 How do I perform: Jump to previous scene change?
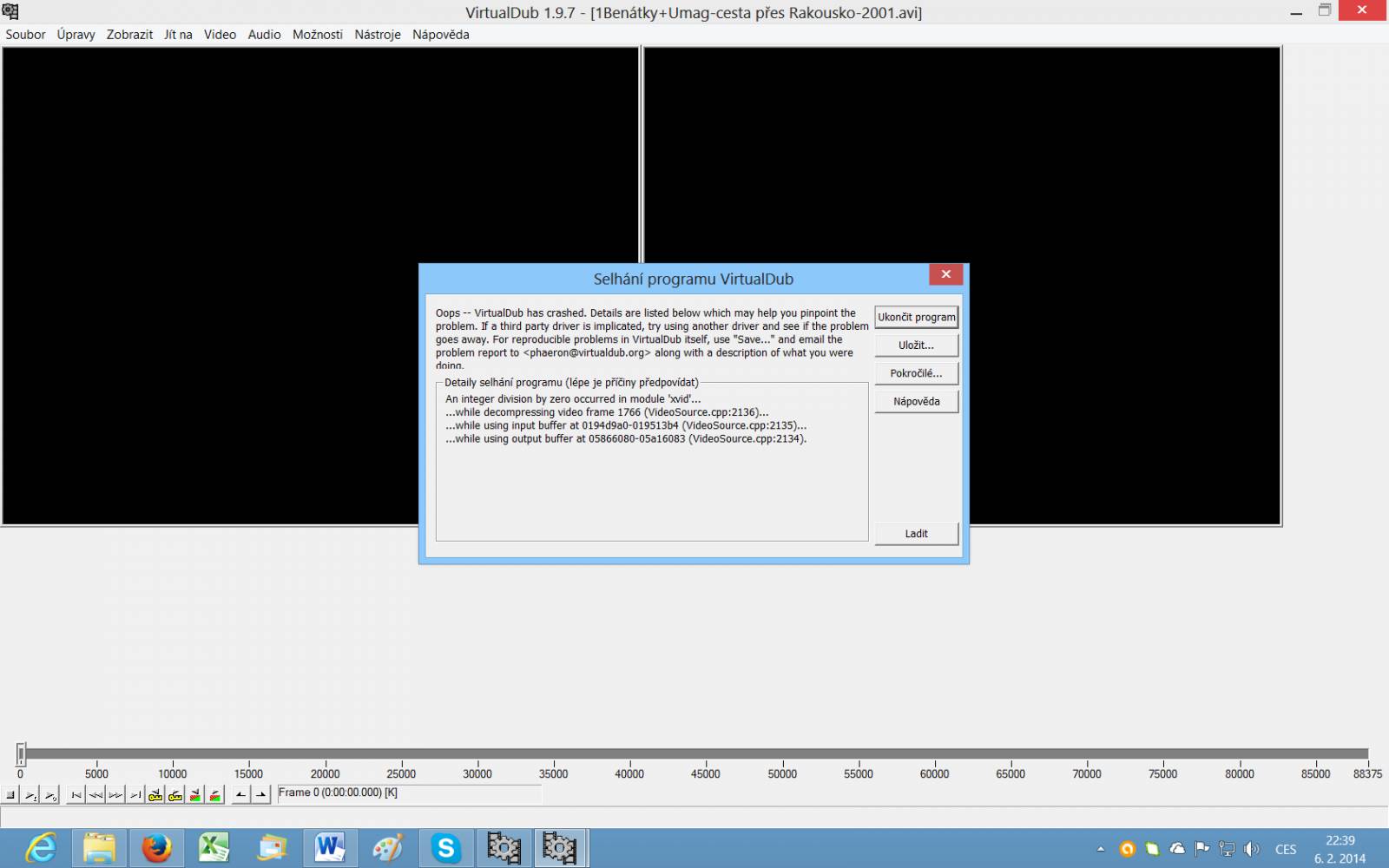[x=195, y=794]
